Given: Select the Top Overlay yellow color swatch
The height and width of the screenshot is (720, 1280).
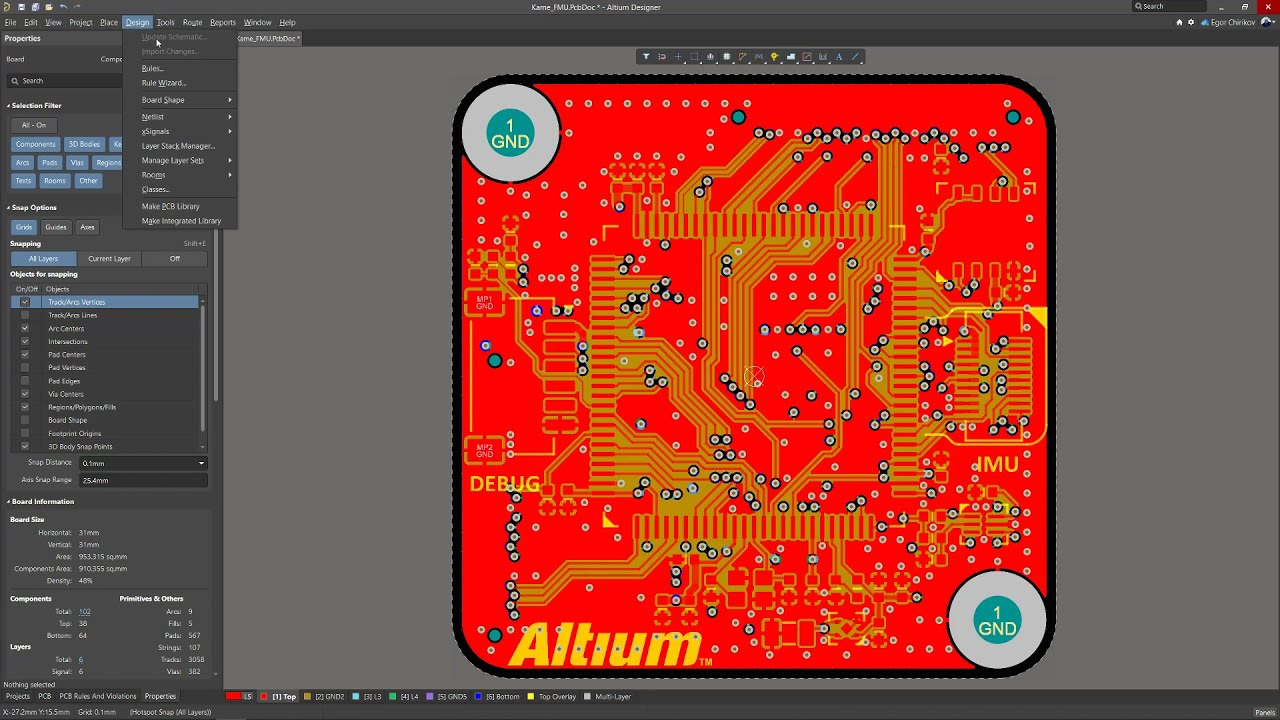Looking at the screenshot, I should (531, 696).
